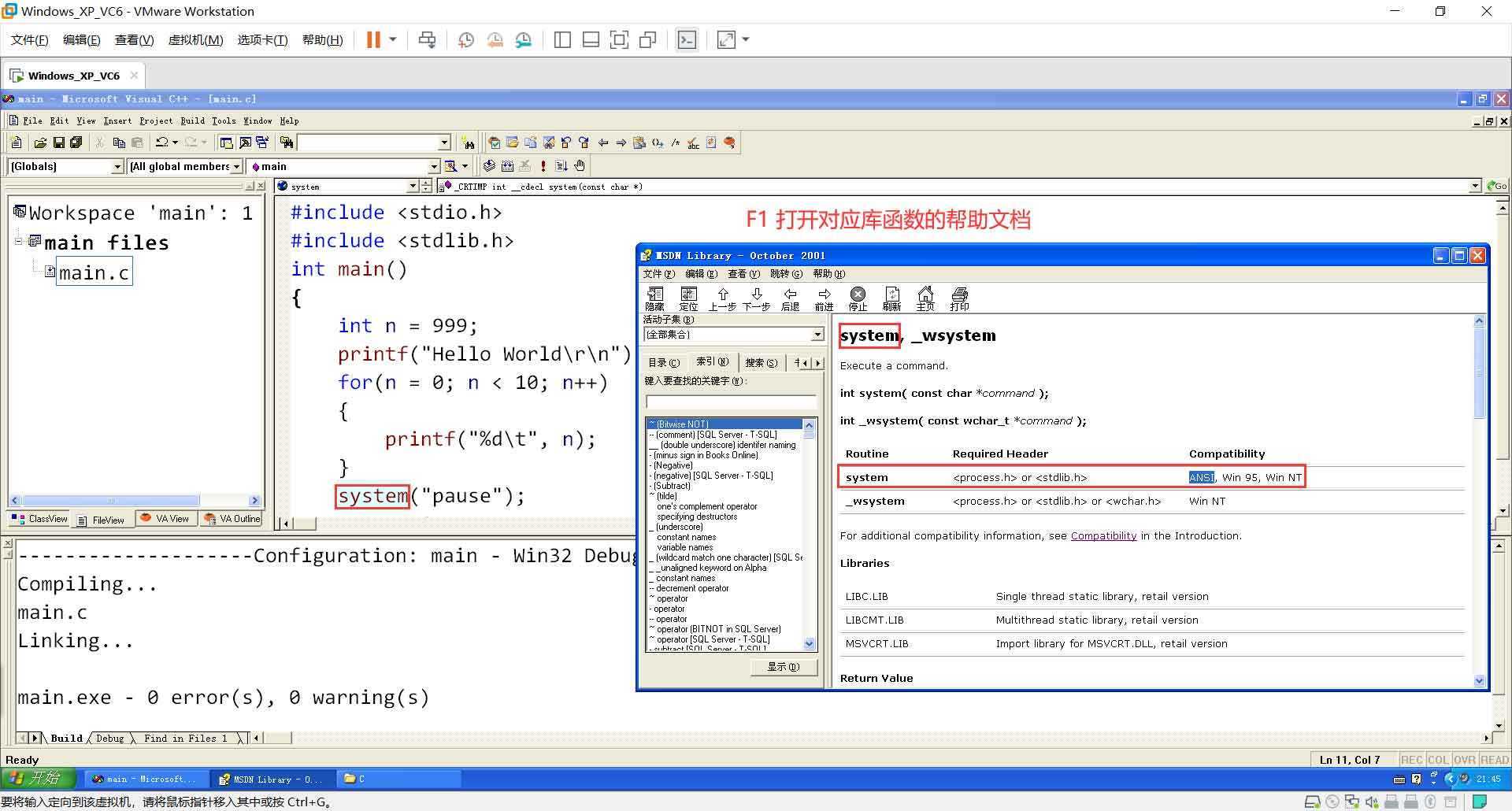Click the Window List toolbar icon
This screenshot has height=811, width=1512.
click(261, 143)
